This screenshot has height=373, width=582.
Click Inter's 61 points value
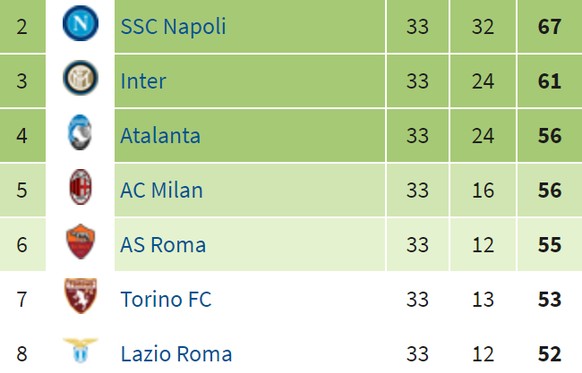(x=549, y=81)
